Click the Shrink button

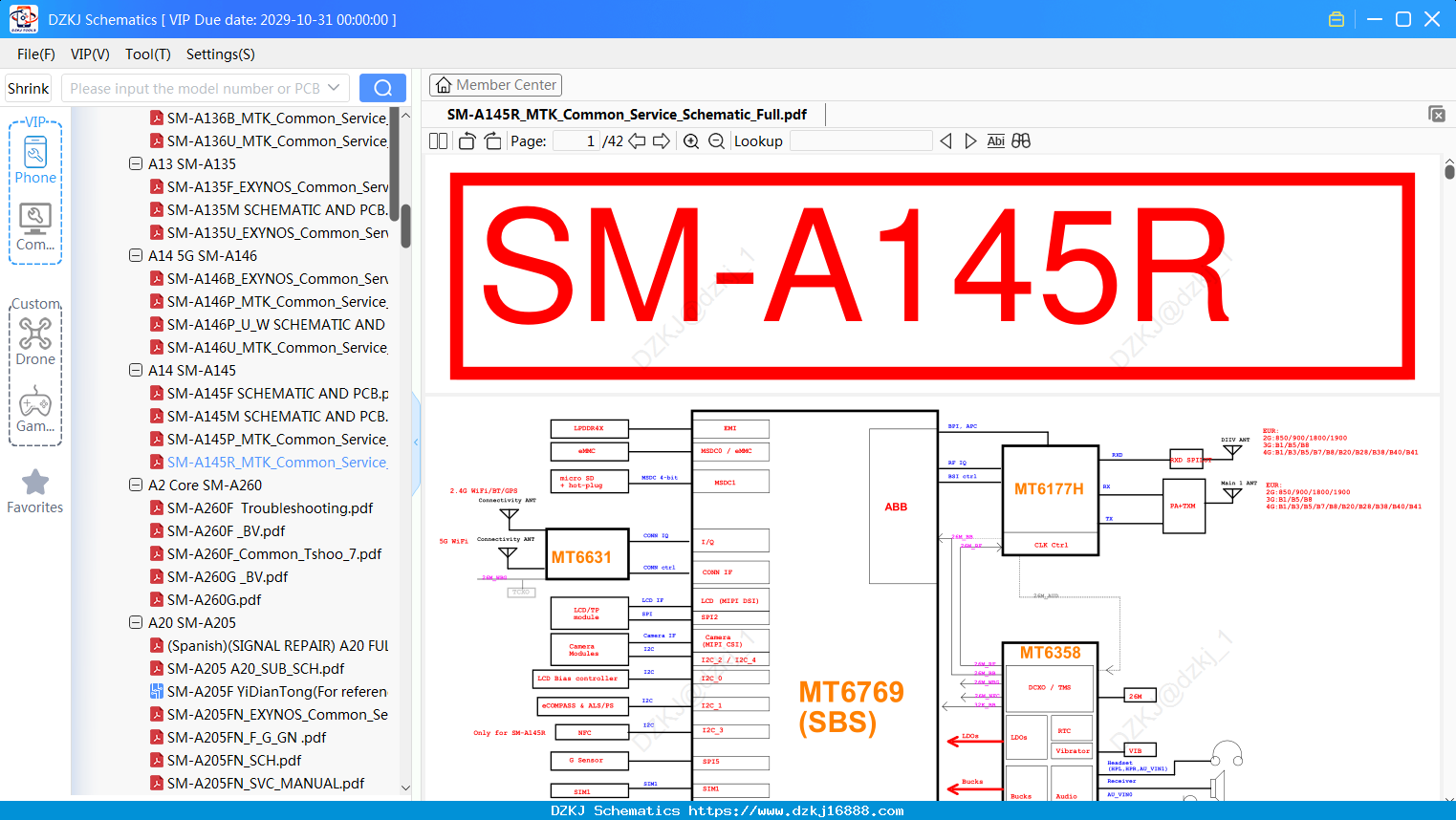(28, 88)
